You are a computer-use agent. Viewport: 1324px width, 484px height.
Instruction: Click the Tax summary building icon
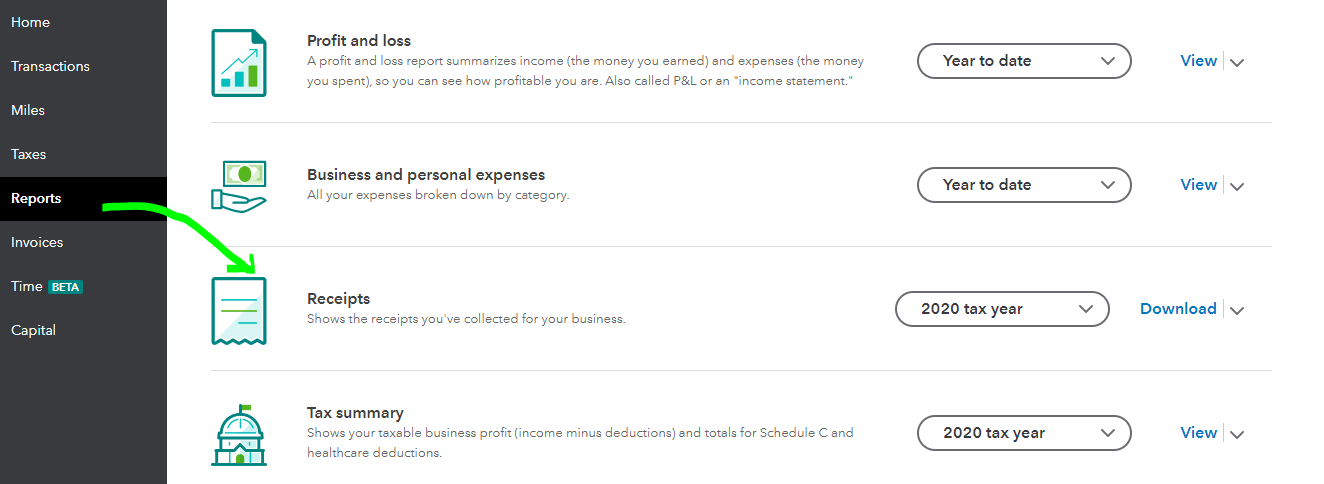pos(239,434)
